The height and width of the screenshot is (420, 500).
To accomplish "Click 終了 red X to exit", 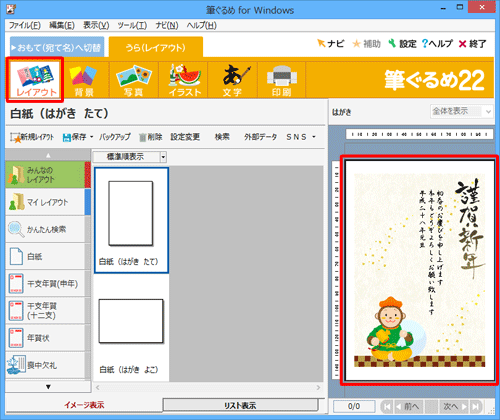I will coord(462,44).
